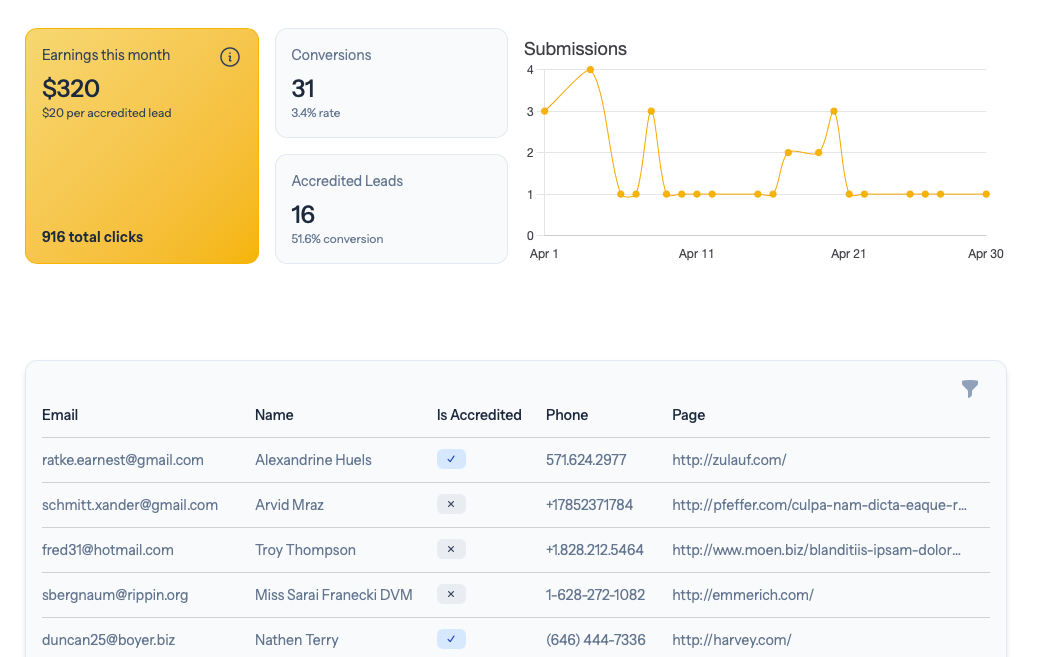Click email ratke.earnest@gmail.com
Screen dimensions: 1038x657
123,460
